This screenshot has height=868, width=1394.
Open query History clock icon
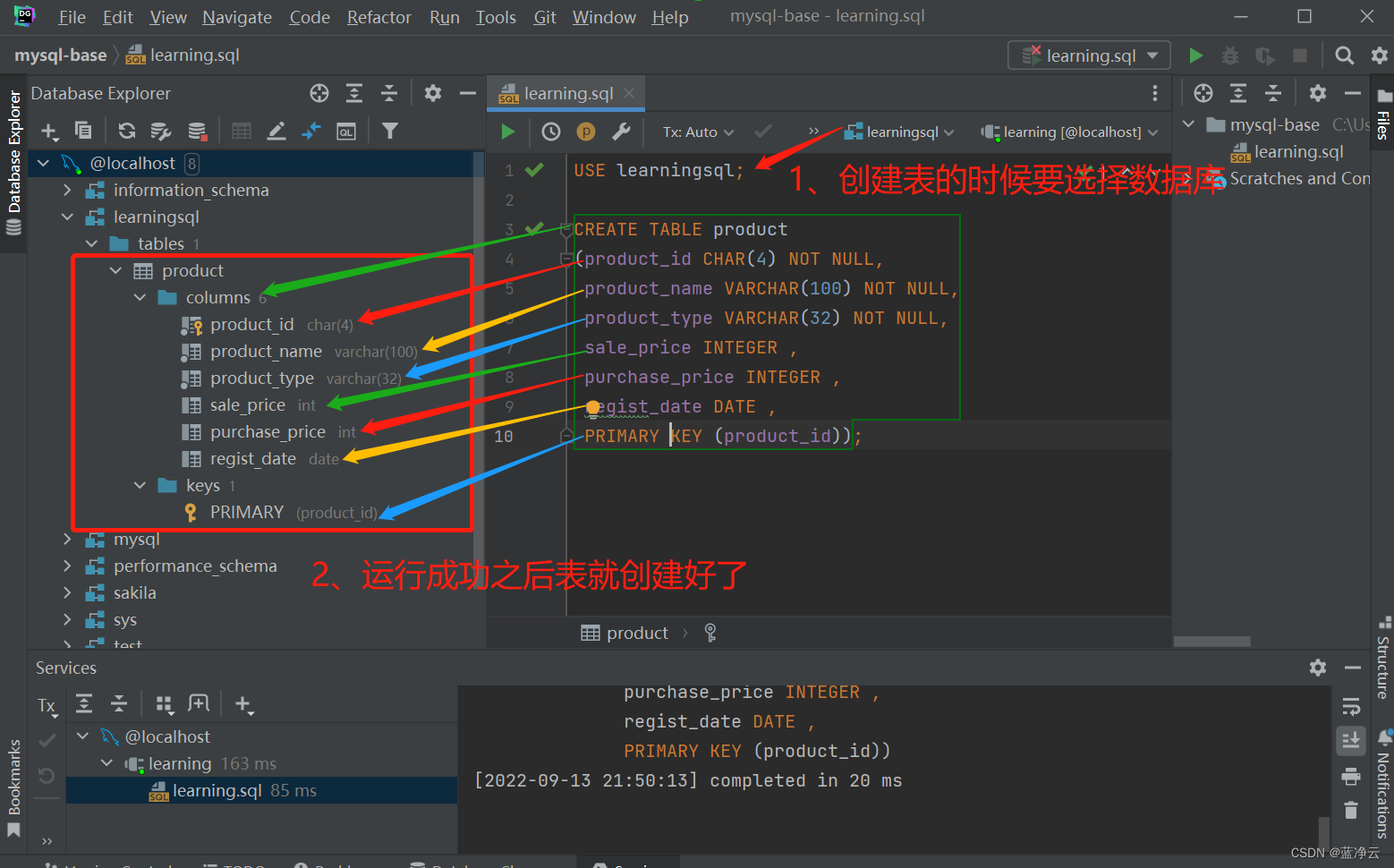pyautogui.click(x=551, y=132)
